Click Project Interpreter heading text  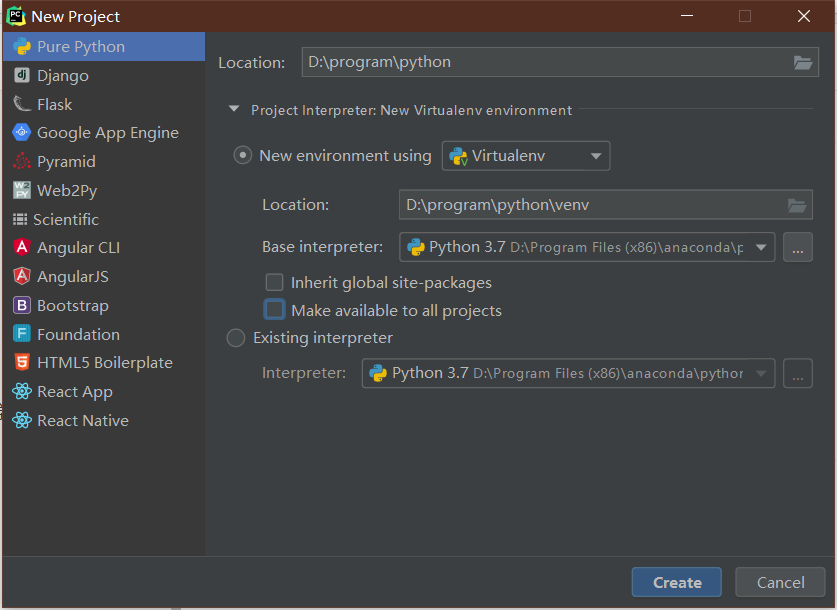tap(412, 110)
